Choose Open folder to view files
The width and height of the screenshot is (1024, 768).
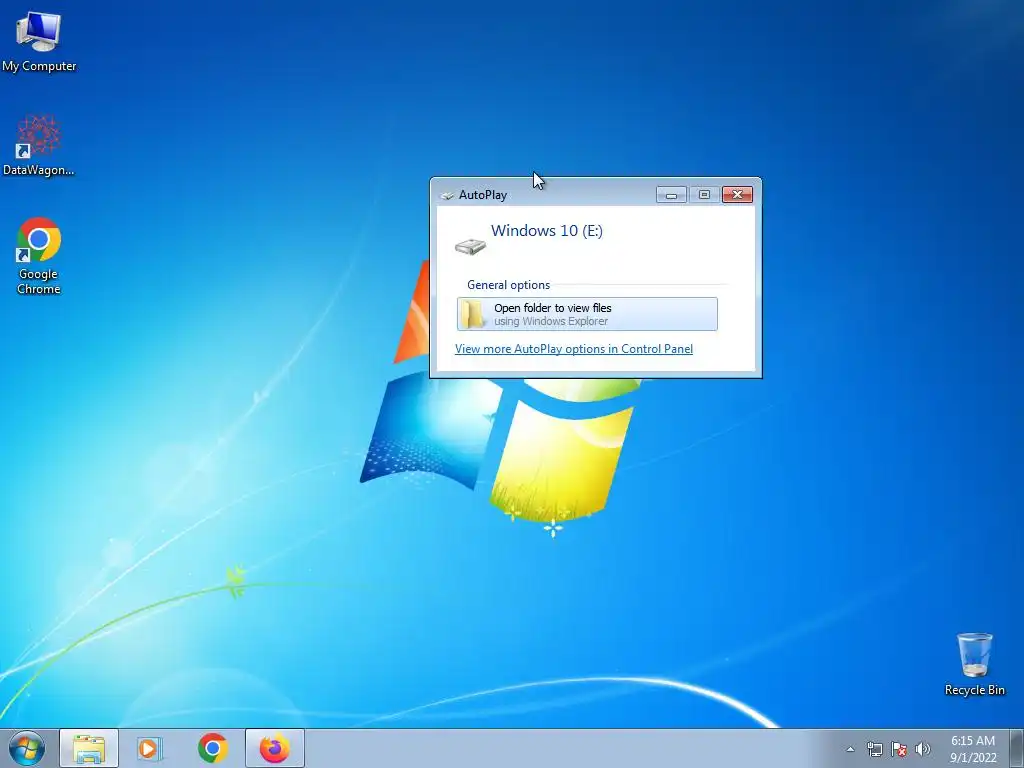click(x=587, y=314)
